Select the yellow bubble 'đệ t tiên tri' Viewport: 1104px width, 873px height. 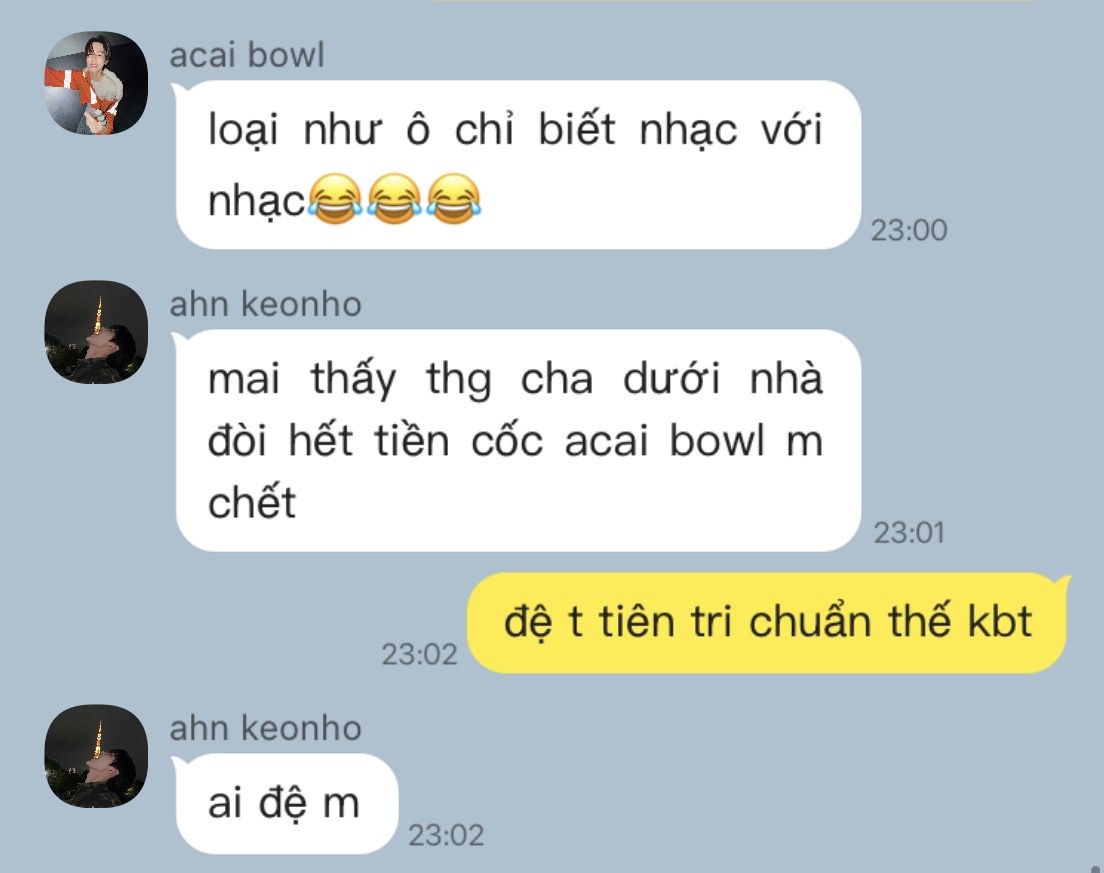click(x=768, y=623)
